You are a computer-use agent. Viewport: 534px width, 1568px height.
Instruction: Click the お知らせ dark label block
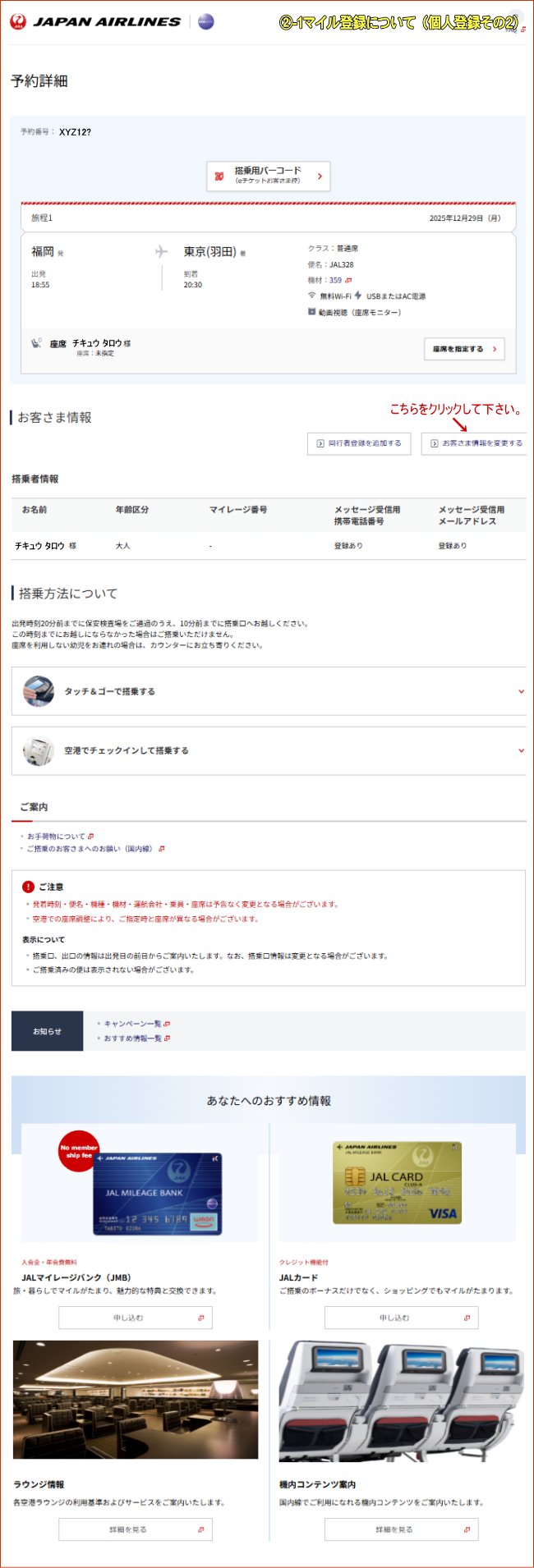(47, 1031)
